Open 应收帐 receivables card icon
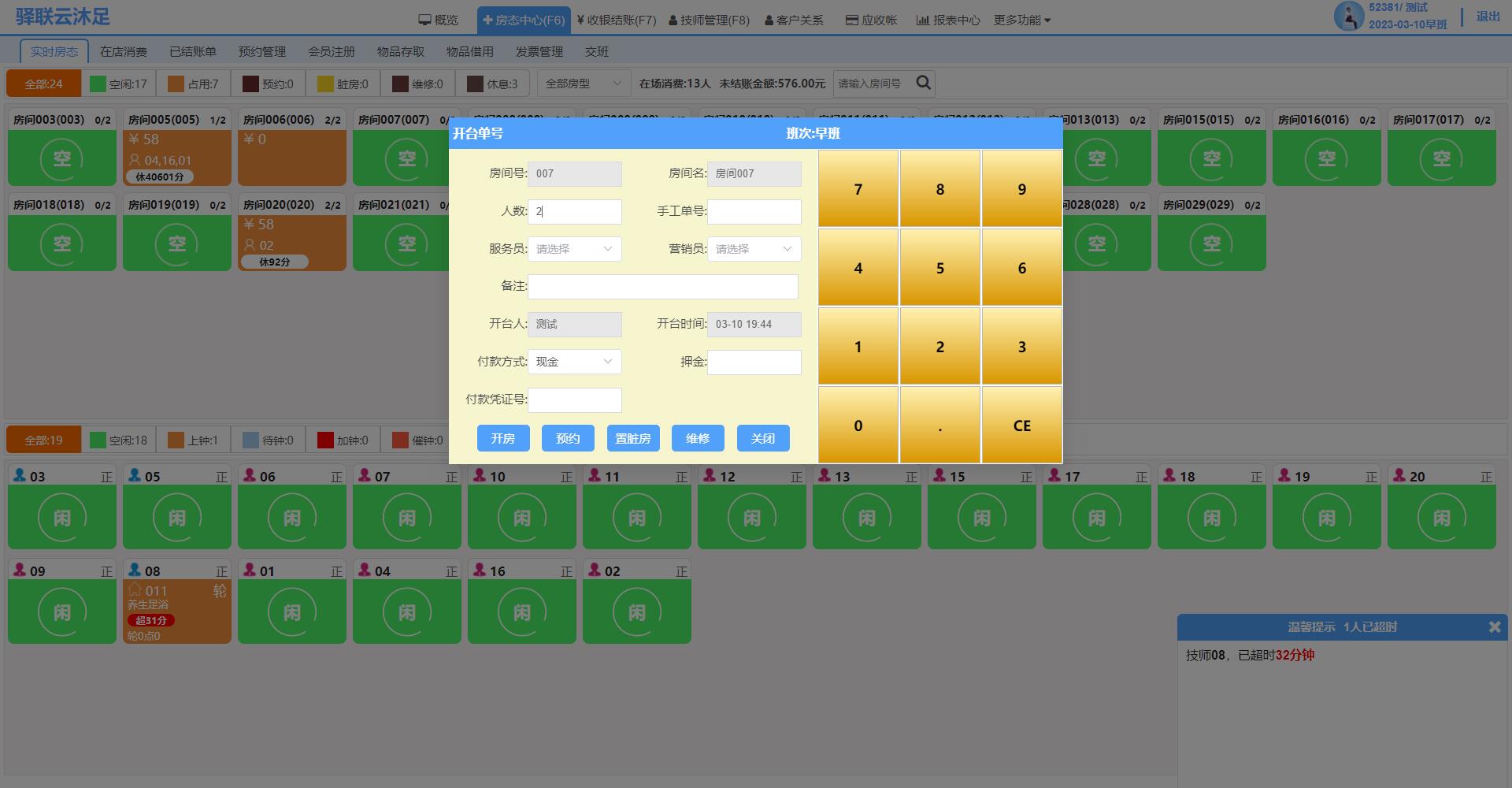1512x788 pixels. 871,20
